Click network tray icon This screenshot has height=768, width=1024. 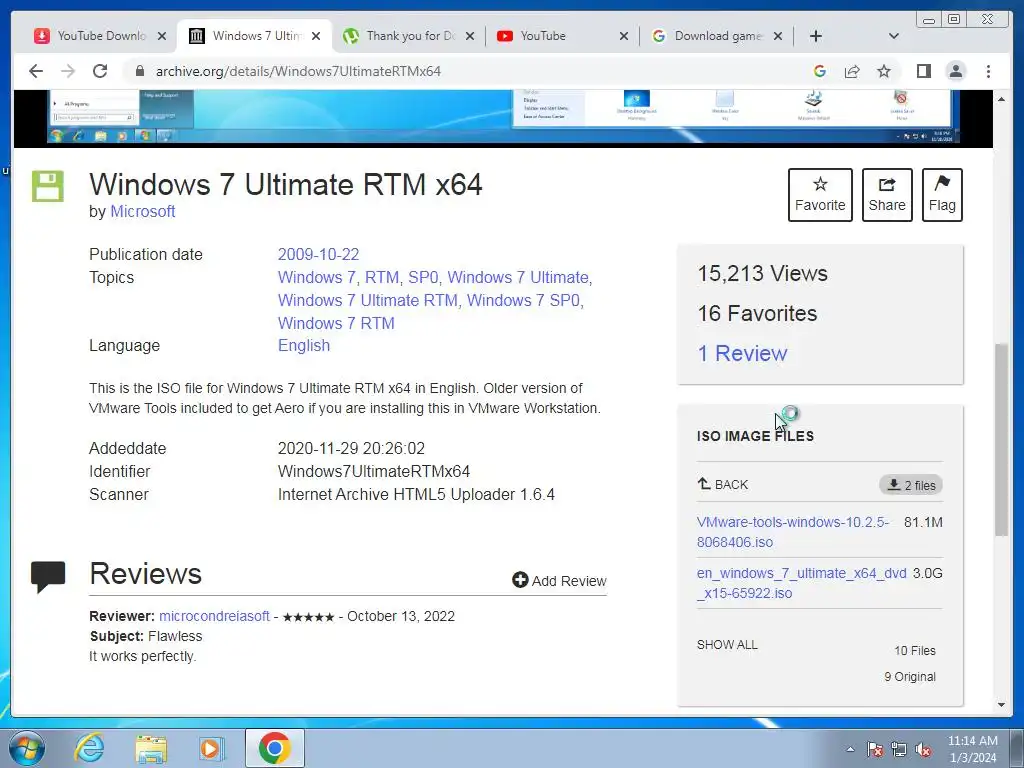click(899, 750)
